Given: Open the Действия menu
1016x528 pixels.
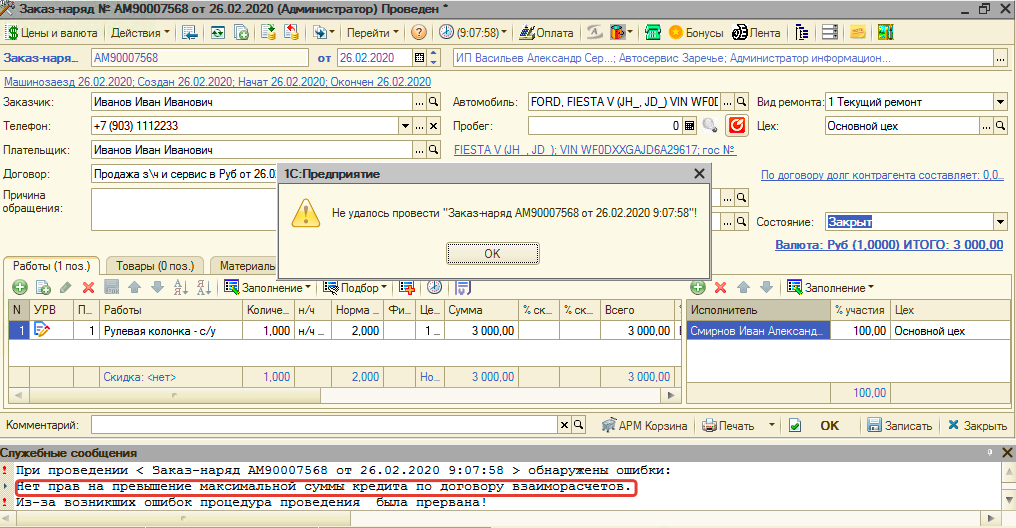Looking at the screenshot, I should point(139,32).
